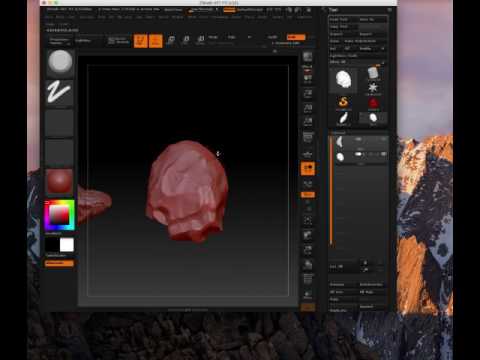
Task: Open the red material sphere selector
Action: click(59, 182)
